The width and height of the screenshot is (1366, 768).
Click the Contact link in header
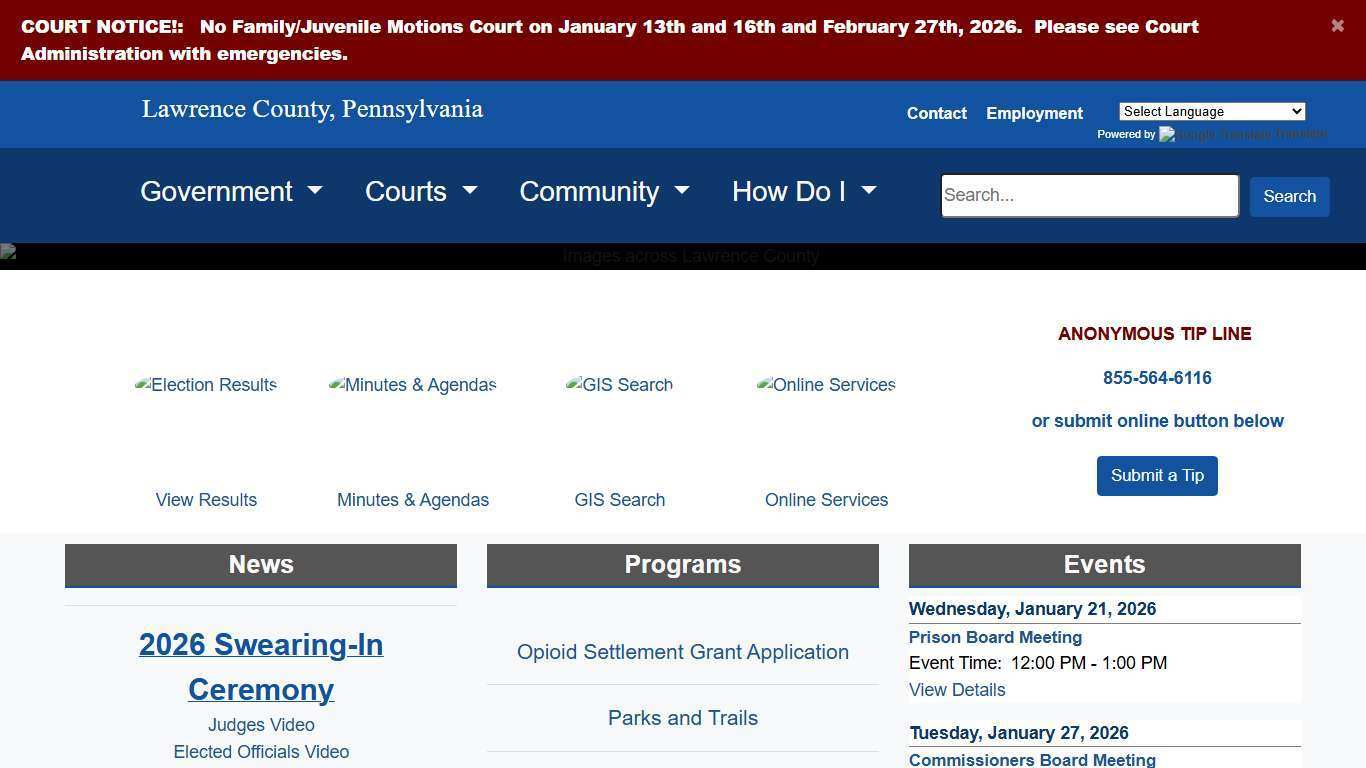point(936,113)
